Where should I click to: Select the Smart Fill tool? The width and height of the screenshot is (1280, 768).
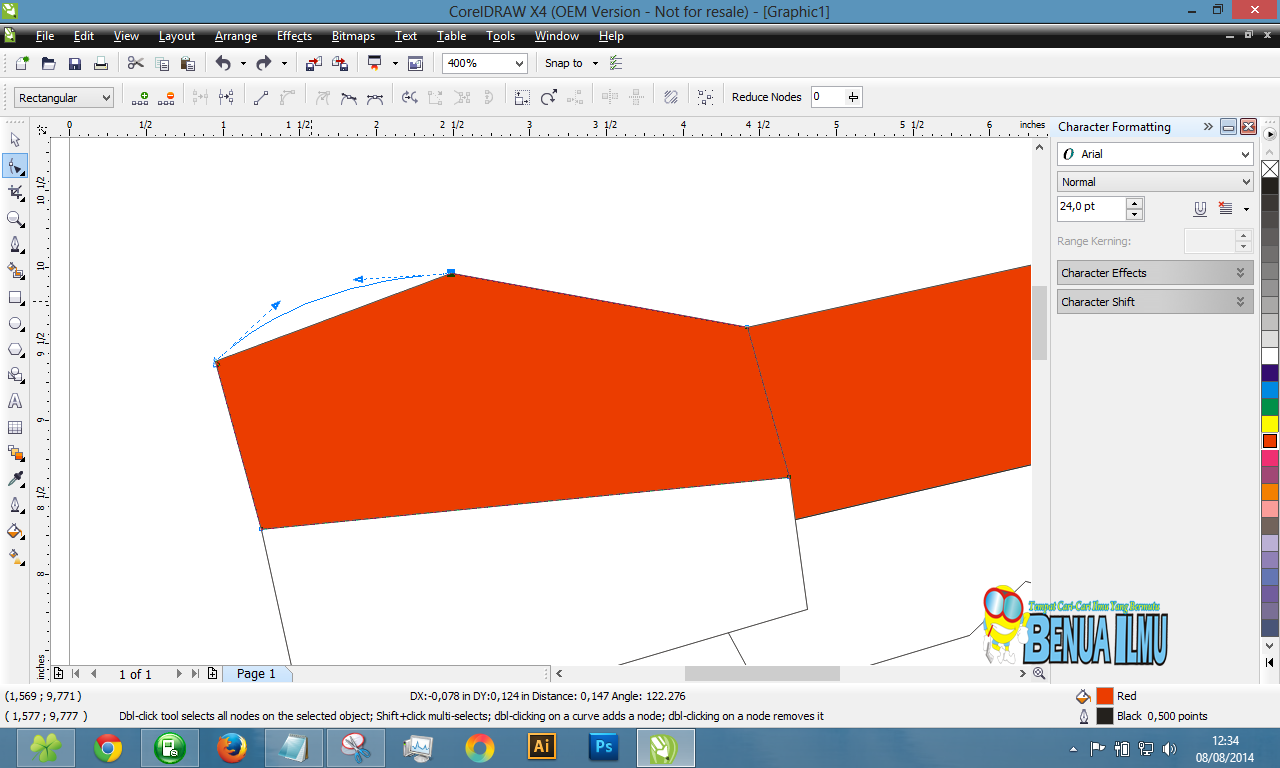[x=15, y=270]
